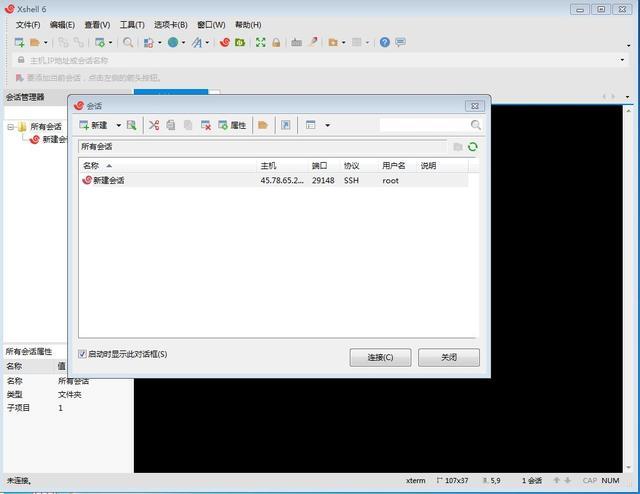Sort sessions by 主机 column header

click(268, 165)
